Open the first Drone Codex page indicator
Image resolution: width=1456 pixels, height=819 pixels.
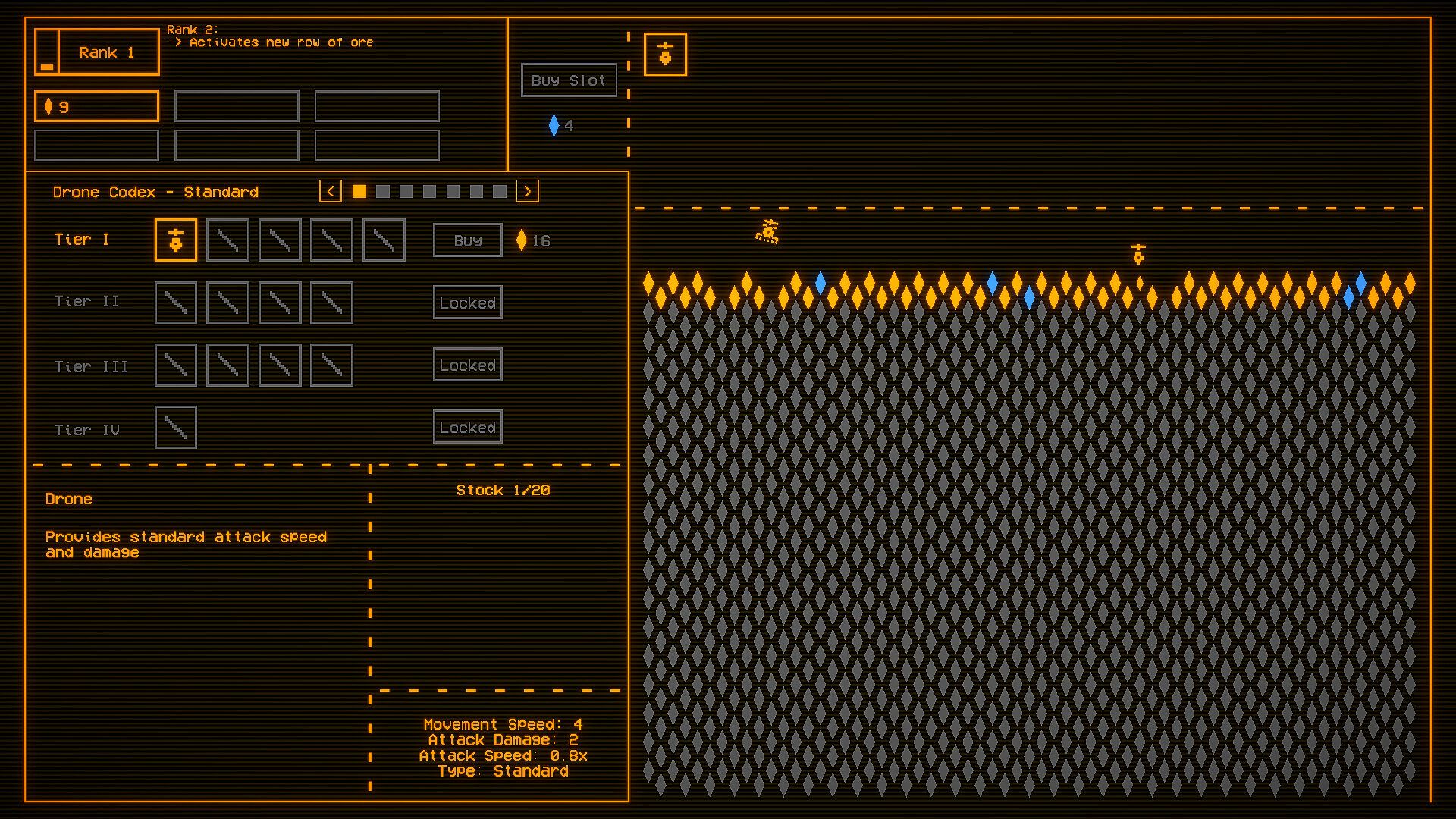[x=359, y=191]
